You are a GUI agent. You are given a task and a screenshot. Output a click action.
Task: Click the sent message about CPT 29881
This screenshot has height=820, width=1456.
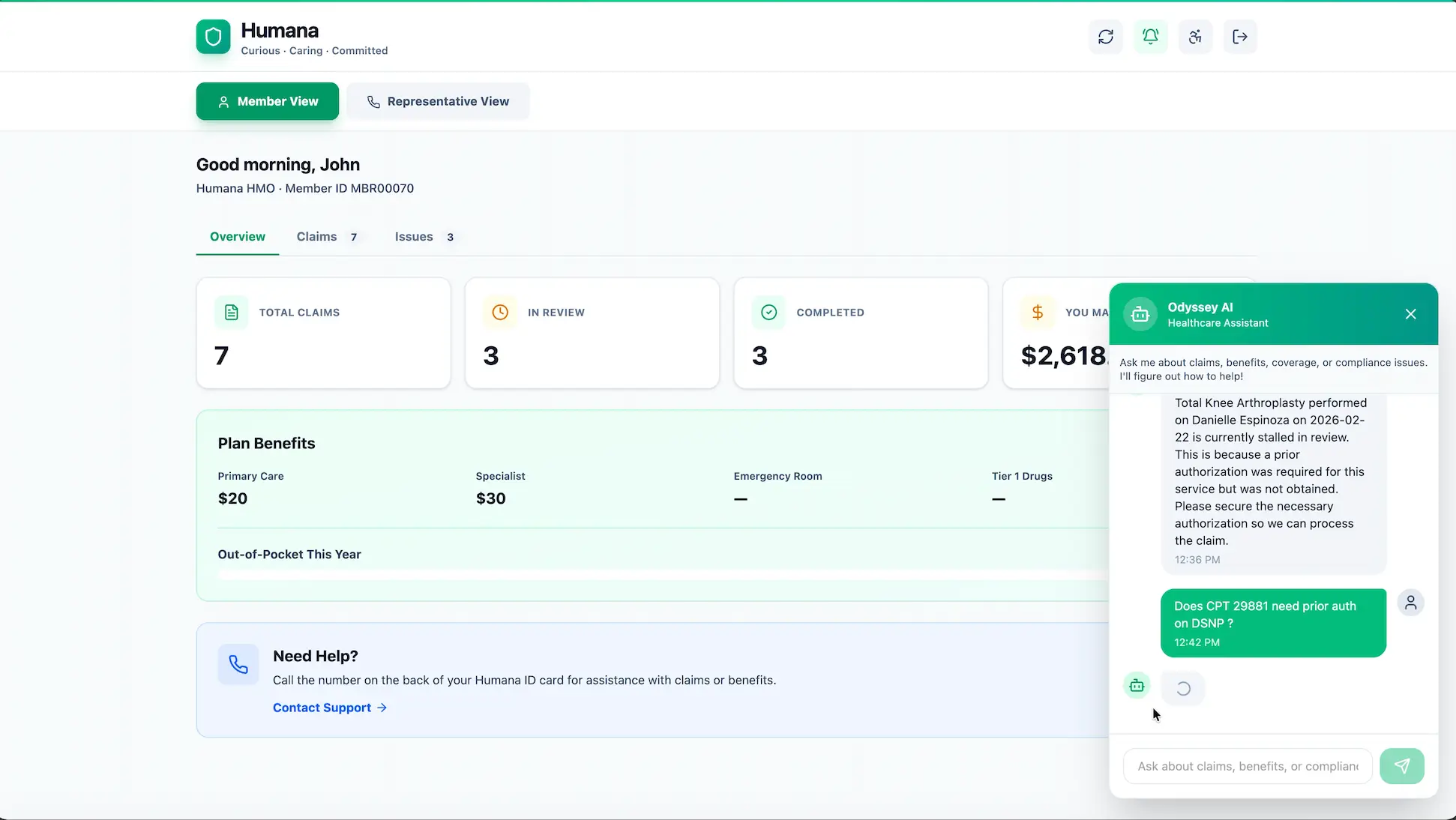[1273, 623]
